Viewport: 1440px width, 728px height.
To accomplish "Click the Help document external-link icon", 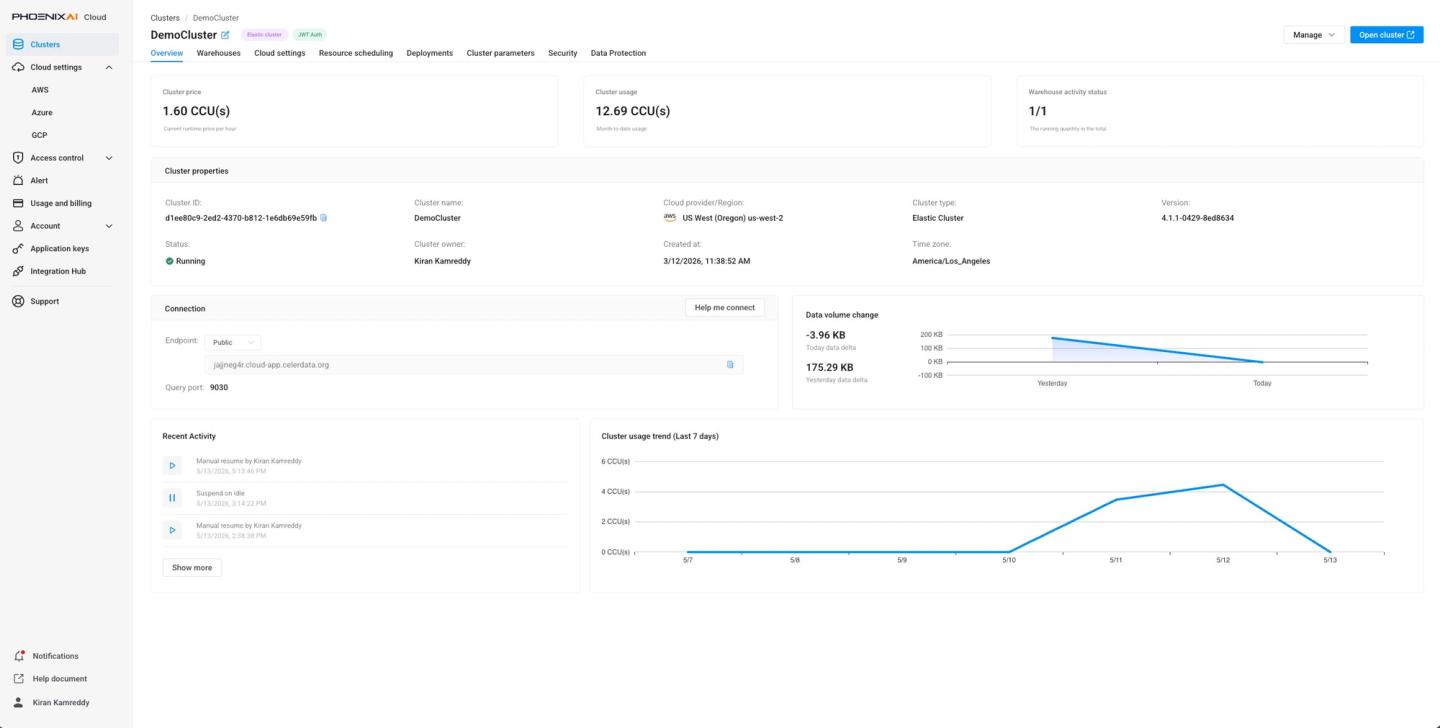I will click(x=18, y=679).
